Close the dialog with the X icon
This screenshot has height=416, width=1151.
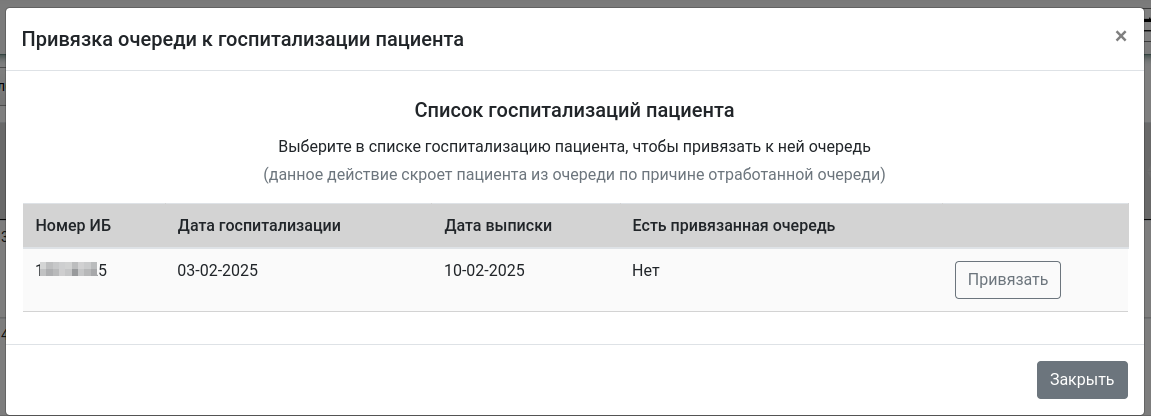(x=1120, y=37)
